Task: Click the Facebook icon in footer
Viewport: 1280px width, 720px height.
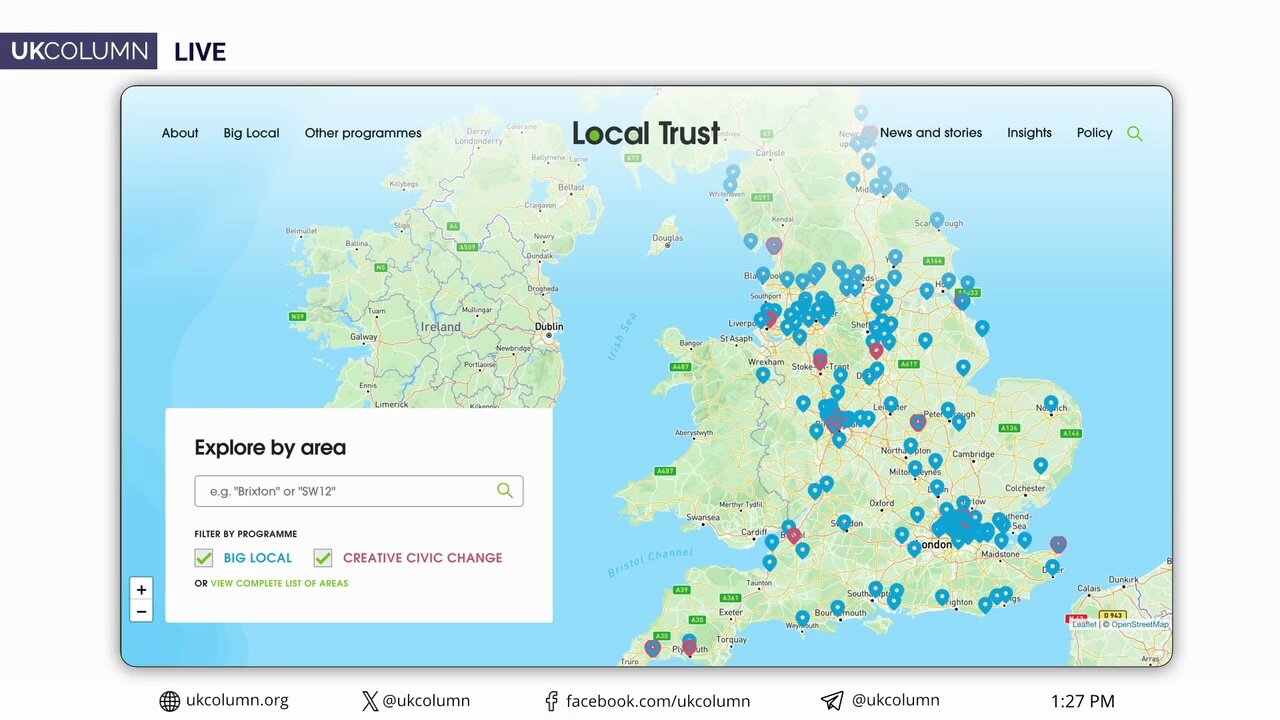Action: click(551, 701)
